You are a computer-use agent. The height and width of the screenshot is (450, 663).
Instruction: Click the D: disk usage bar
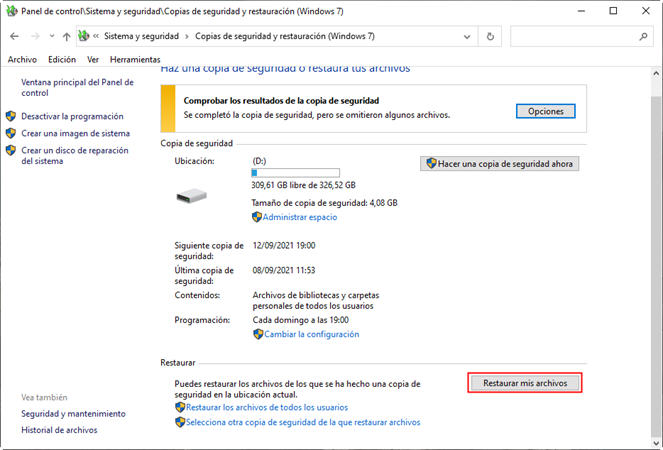(295, 173)
